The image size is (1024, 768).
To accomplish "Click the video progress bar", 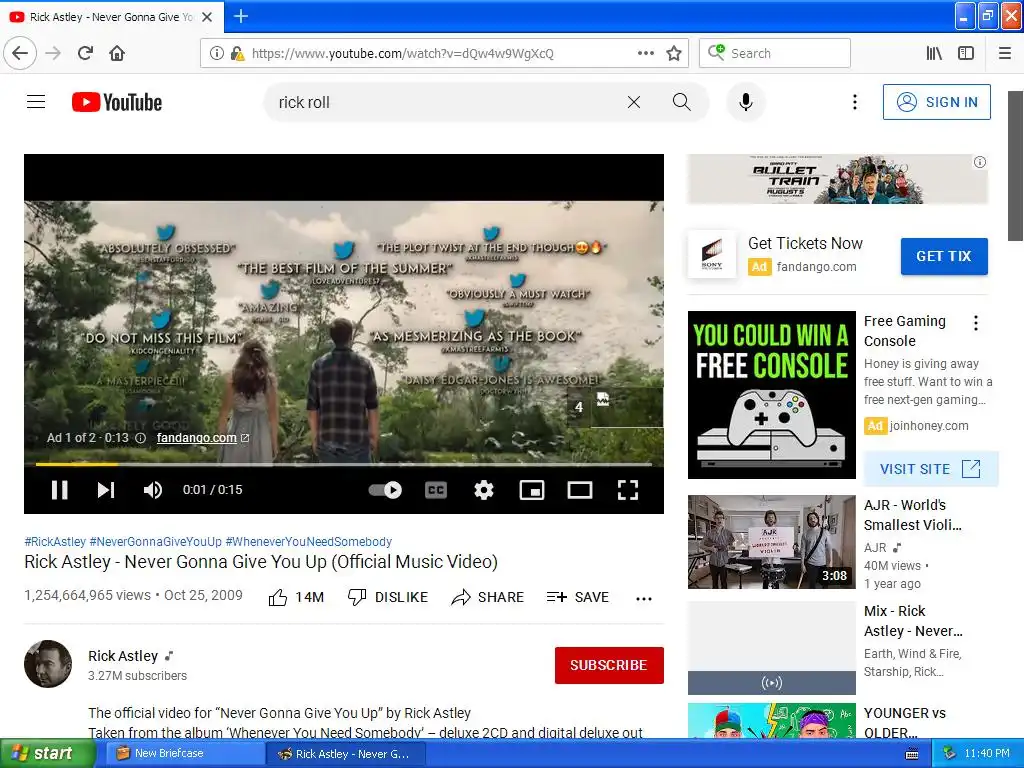I will [x=344, y=464].
